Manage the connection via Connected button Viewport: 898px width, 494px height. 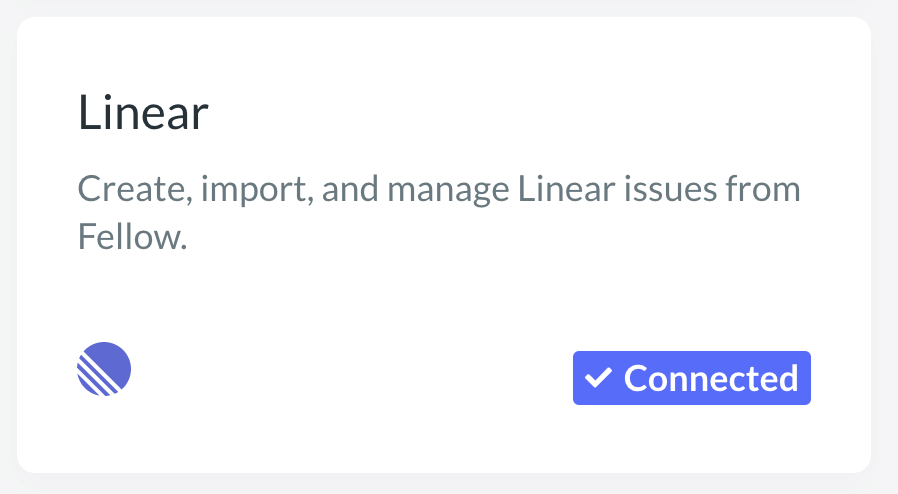(692, 378)
